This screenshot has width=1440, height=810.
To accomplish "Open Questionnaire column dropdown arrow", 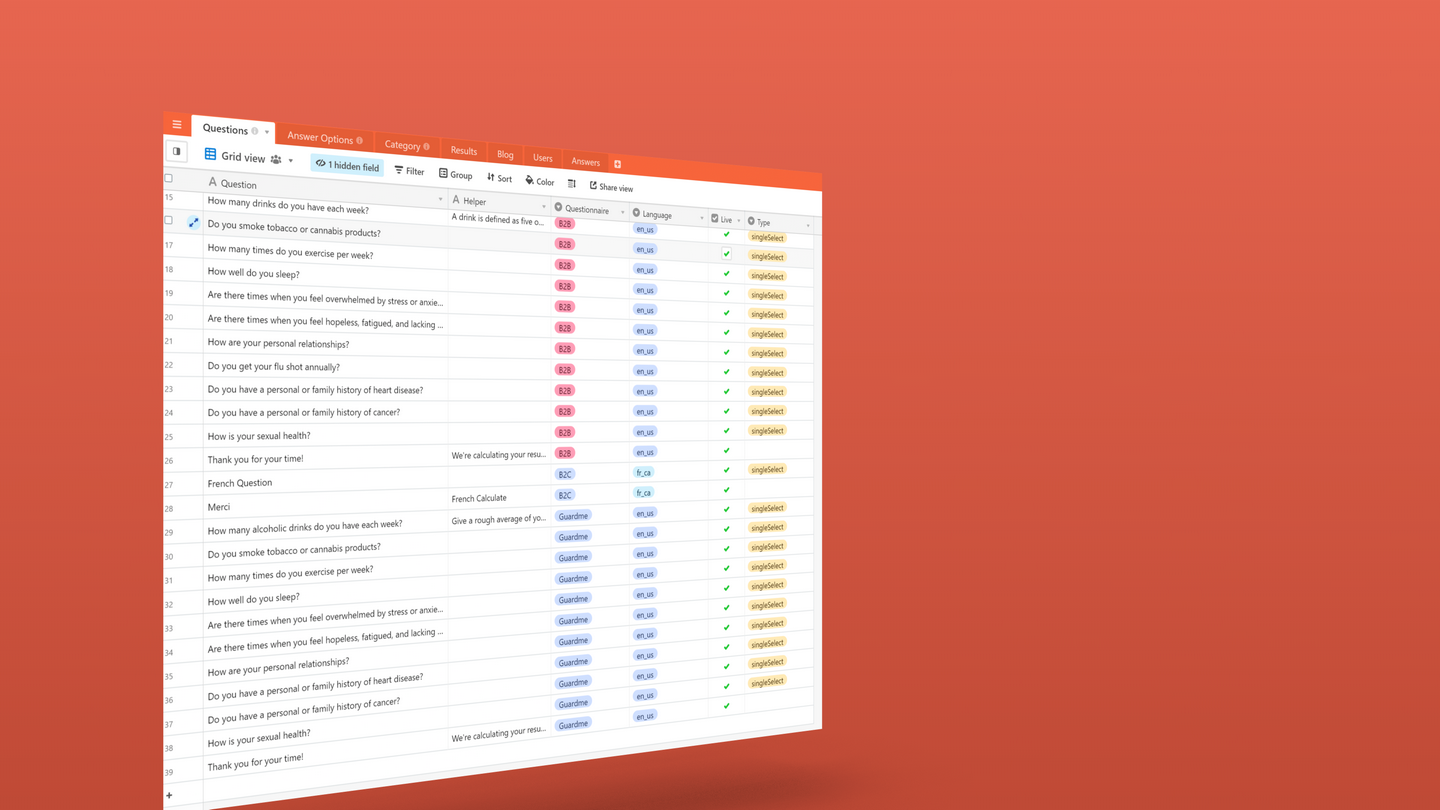I will click(x=622, y=212).
